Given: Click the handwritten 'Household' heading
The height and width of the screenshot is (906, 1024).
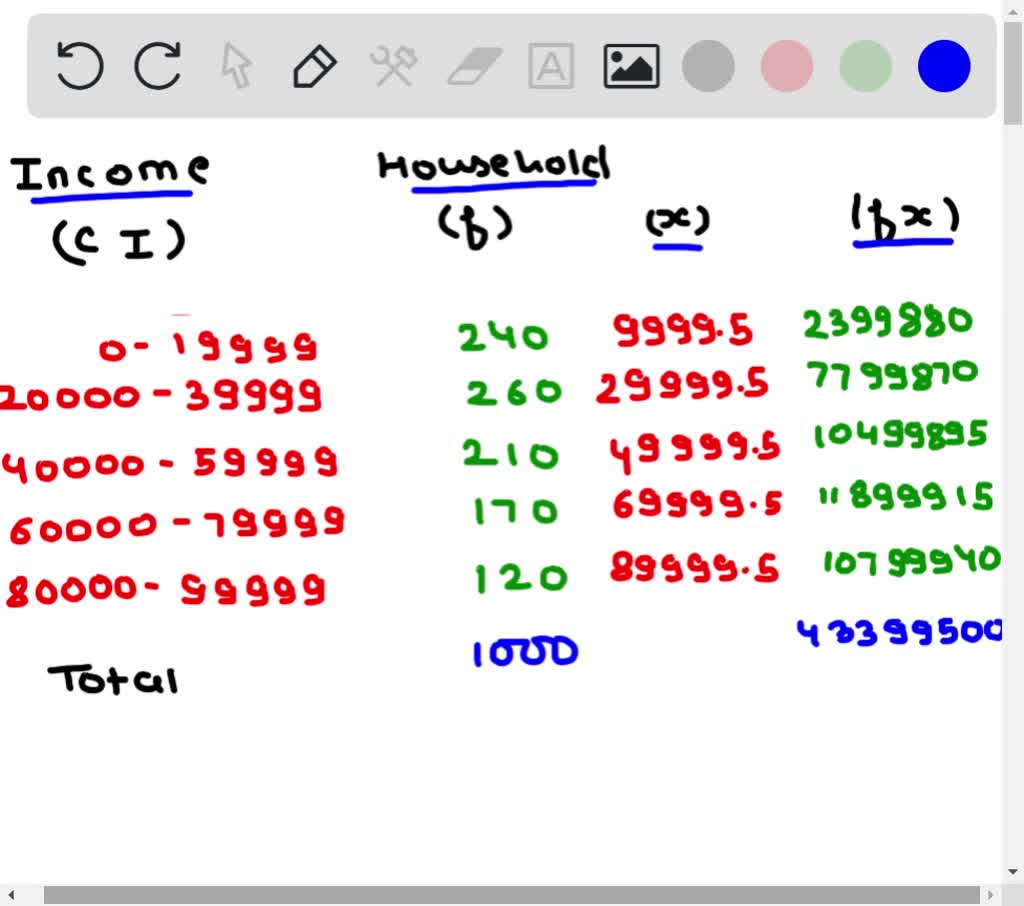Looking at the screenshot, I should coord(494,165).
